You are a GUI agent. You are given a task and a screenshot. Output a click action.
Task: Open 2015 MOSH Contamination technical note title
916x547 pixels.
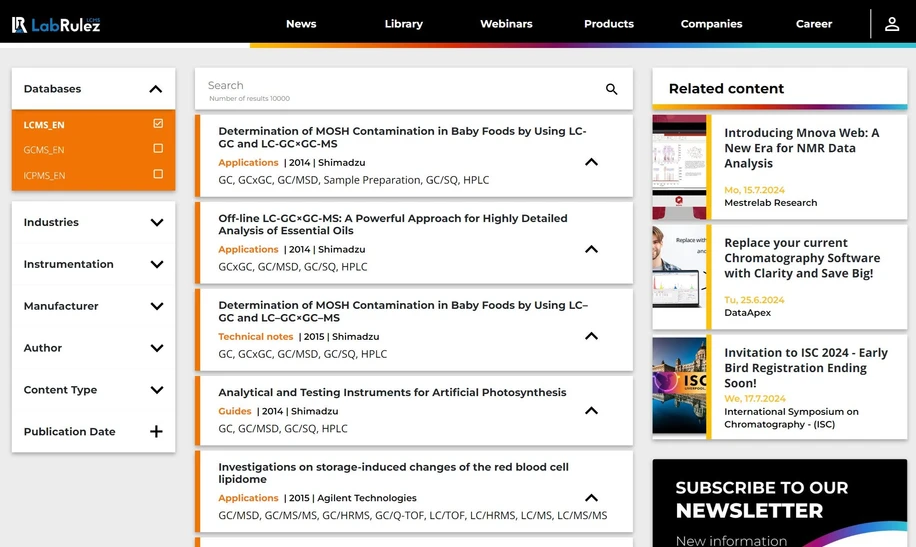(403, 311)
